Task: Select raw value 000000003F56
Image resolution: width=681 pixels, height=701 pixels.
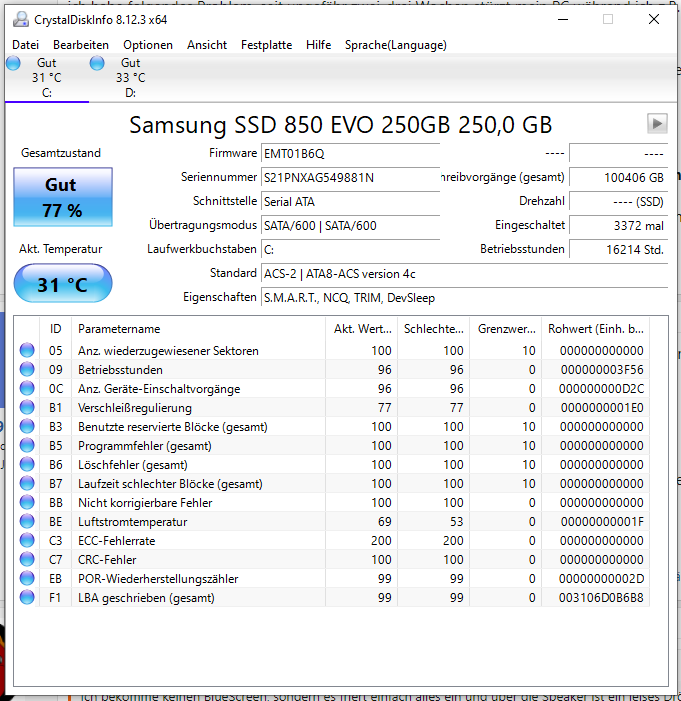Action: pos(602,370)
